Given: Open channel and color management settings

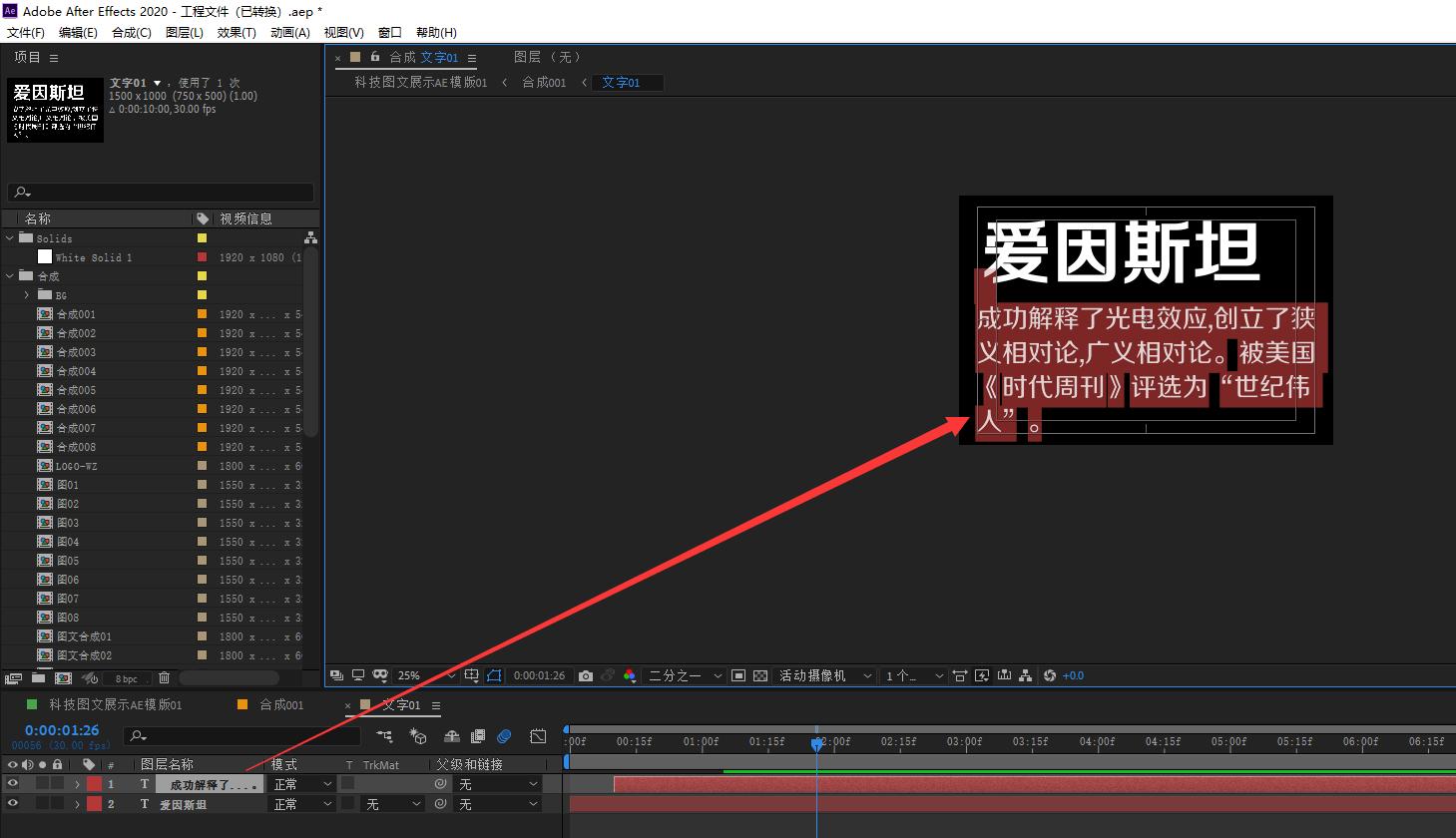Looking at the screenshot, I should [x=630, y=675].
